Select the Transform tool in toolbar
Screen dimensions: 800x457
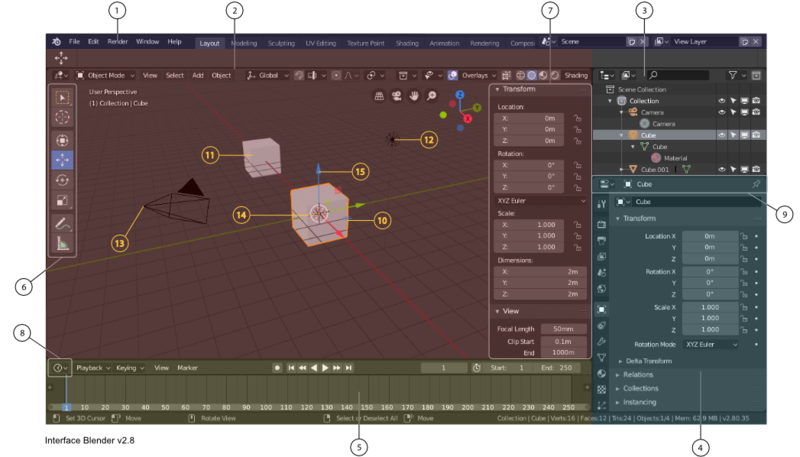tap(62, 140)
